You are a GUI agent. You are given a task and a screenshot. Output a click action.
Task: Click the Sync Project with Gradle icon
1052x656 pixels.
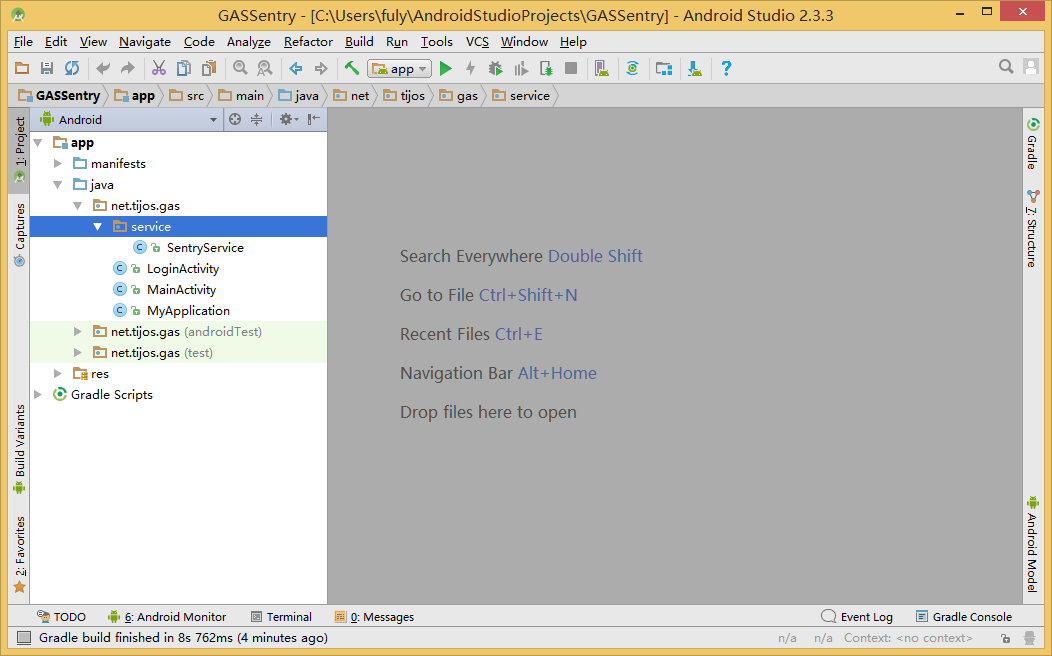coord(633,68)
